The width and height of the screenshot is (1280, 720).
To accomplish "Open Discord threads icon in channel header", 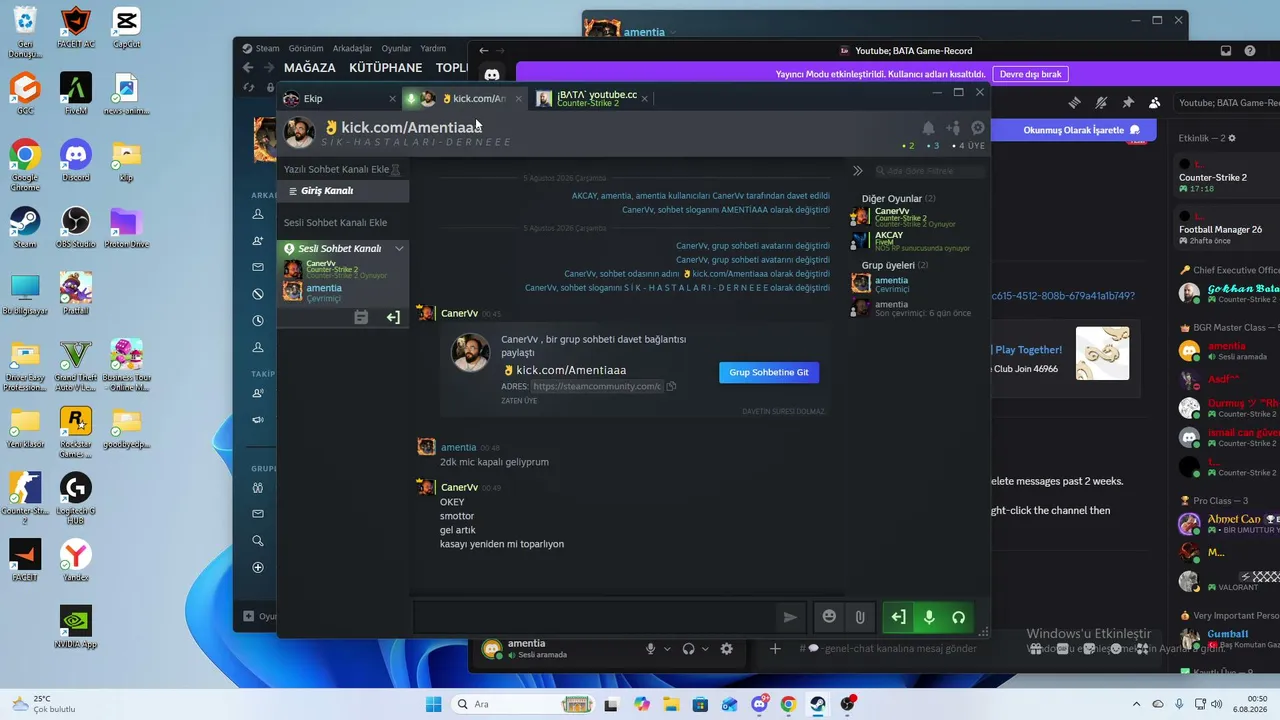I will point(1075,102).
